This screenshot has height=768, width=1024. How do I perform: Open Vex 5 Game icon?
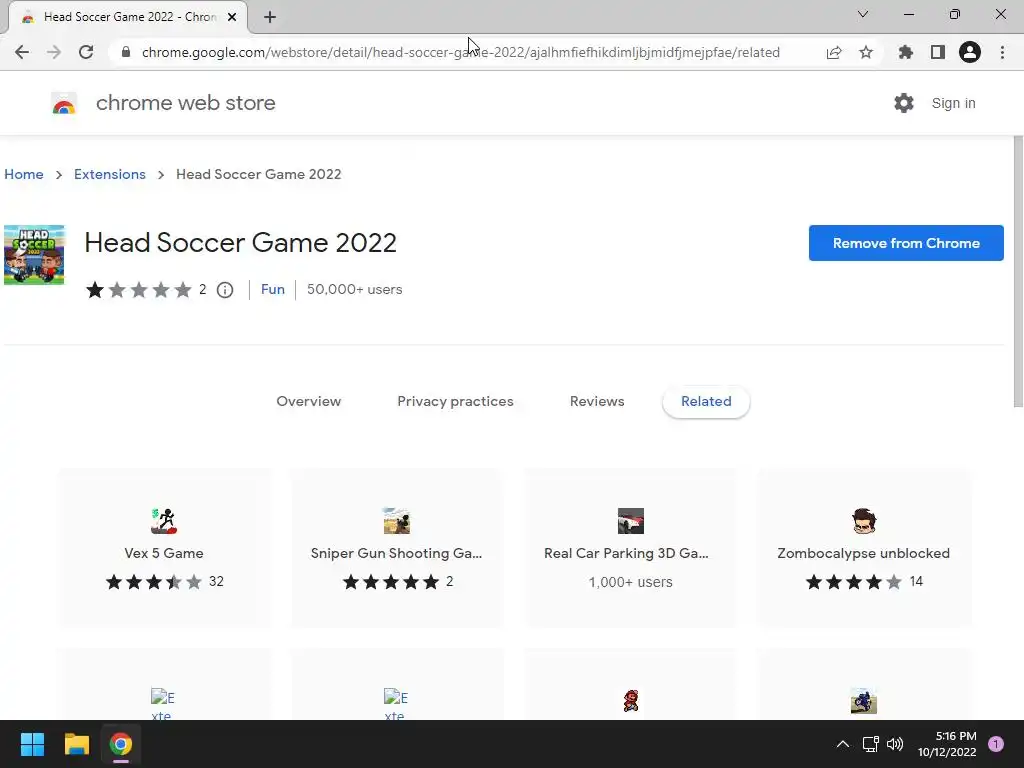(x=164, y=521)
